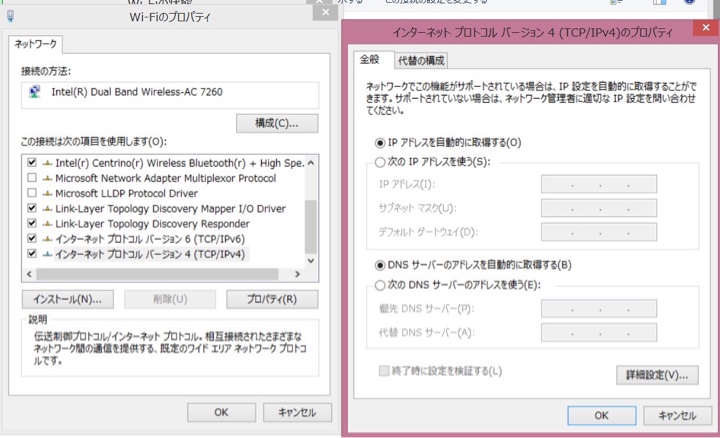Image resolution: width=720 pixels, height=438 pixels.
Task: Select Intel(r) Centrino(r) Wireless Bluetooth row text
Action: click(x=179, y=163)
